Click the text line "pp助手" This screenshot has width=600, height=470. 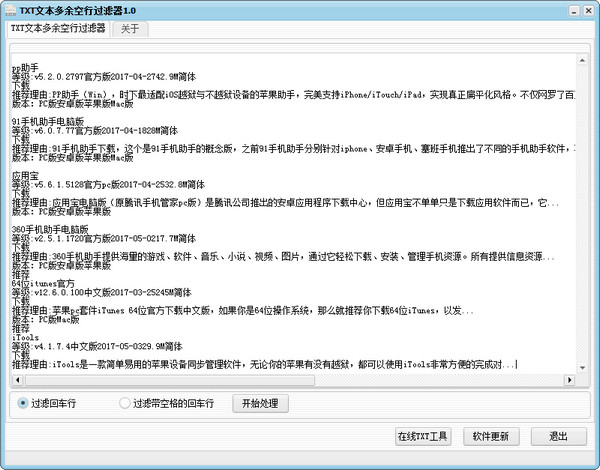pos(25,68)
